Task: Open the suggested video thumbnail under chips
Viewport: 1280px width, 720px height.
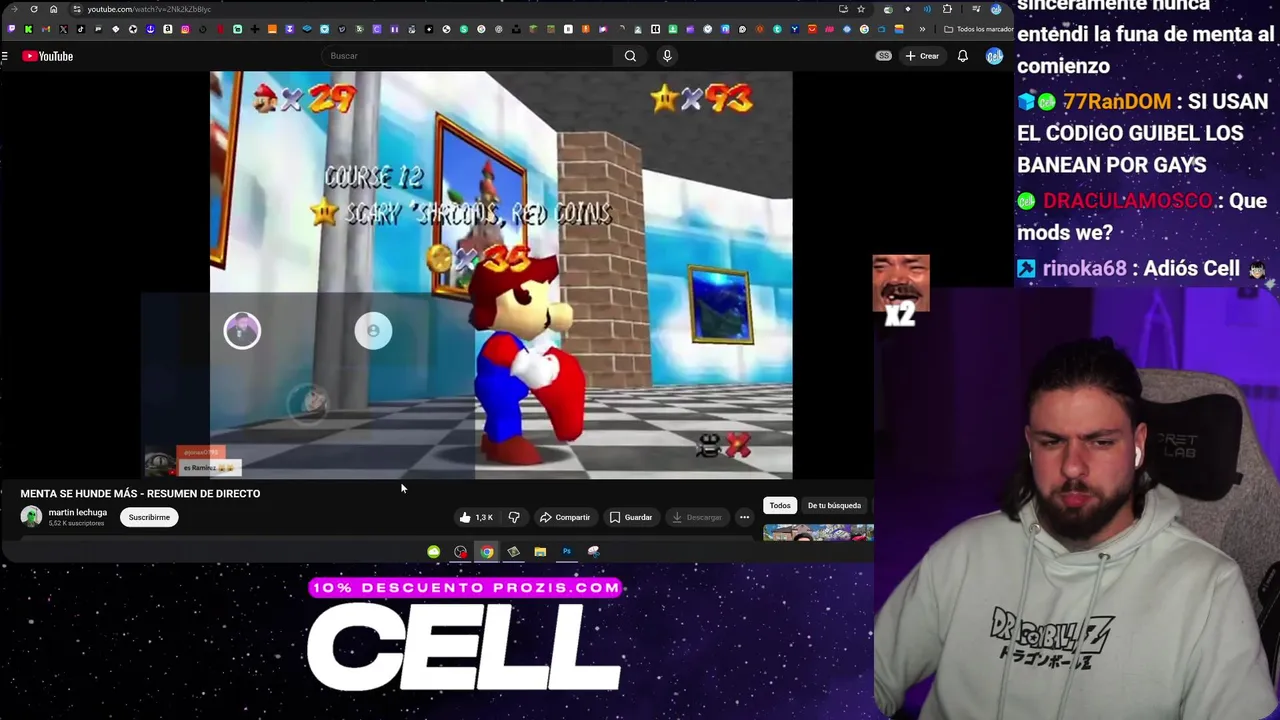Action: click(x=818, y=532)
